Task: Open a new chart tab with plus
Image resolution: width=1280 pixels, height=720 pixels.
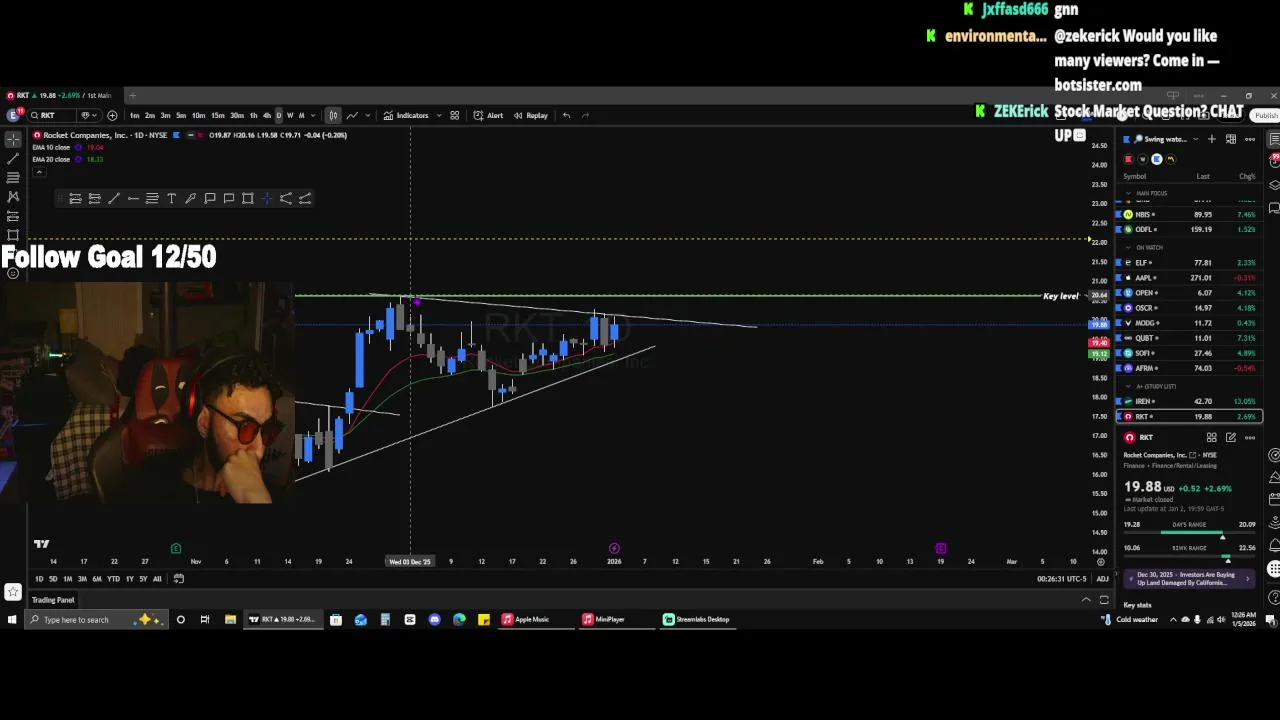Action: pyautogui.click(x=132, y=95)
